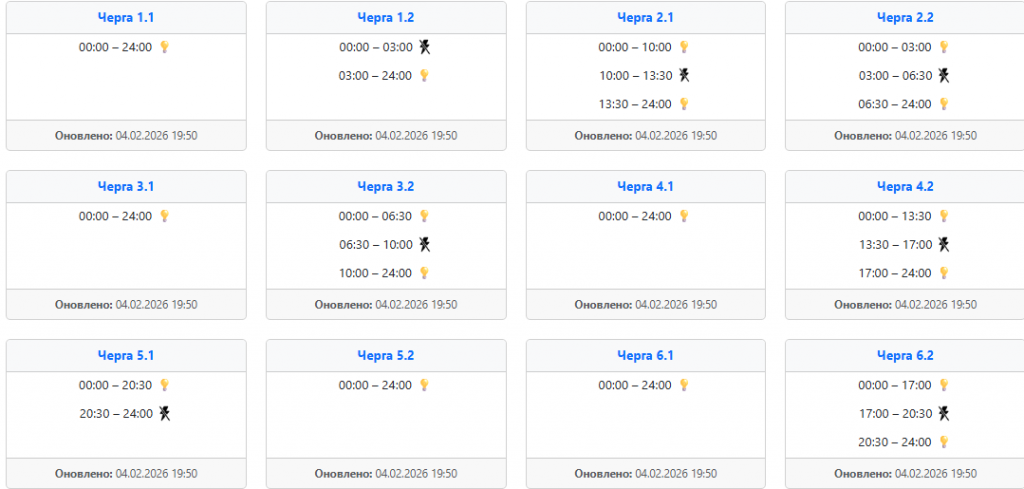Click the Оновлено timestamp in Черга 2.2

(905, 136)
